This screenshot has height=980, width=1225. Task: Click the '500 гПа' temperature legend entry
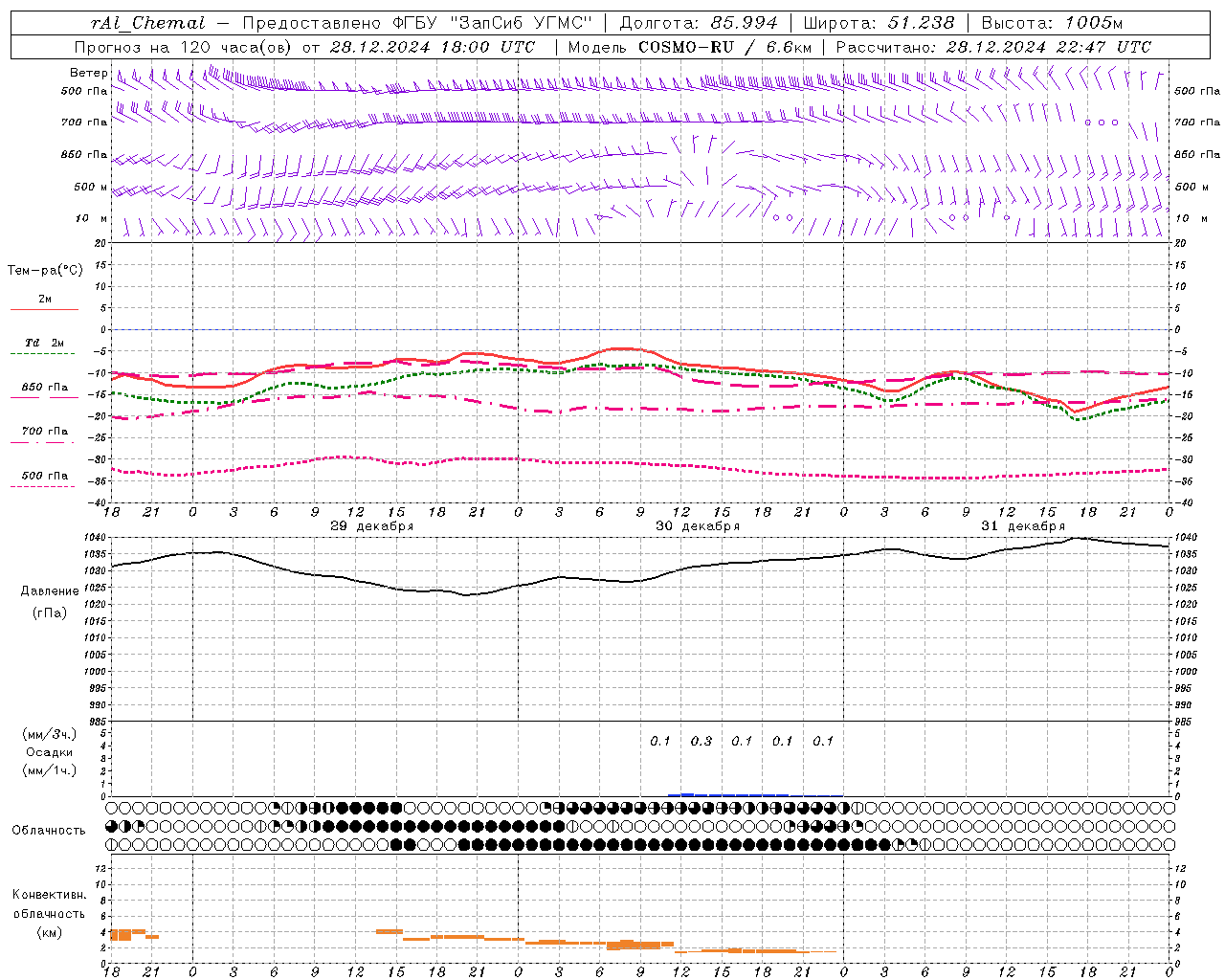(x=45, y=476)
